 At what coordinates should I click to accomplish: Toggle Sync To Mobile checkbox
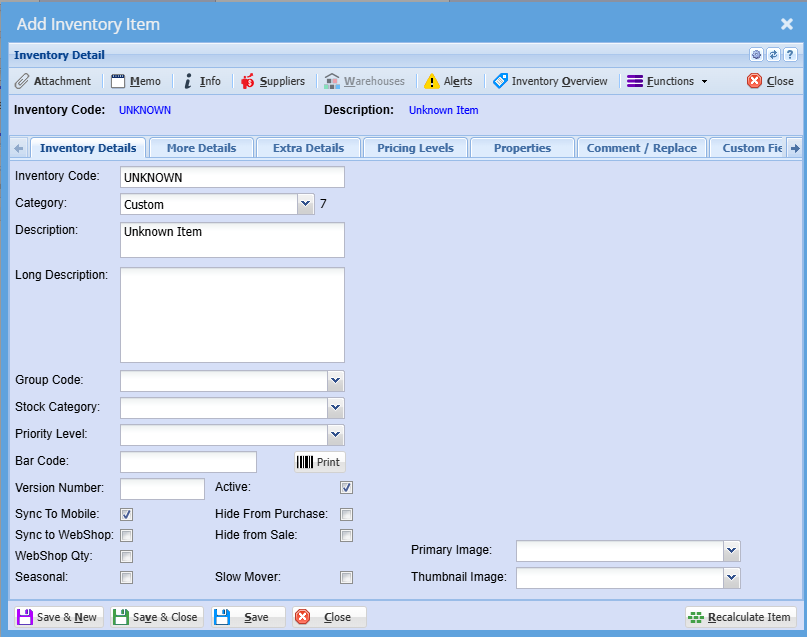click(126, 514)
